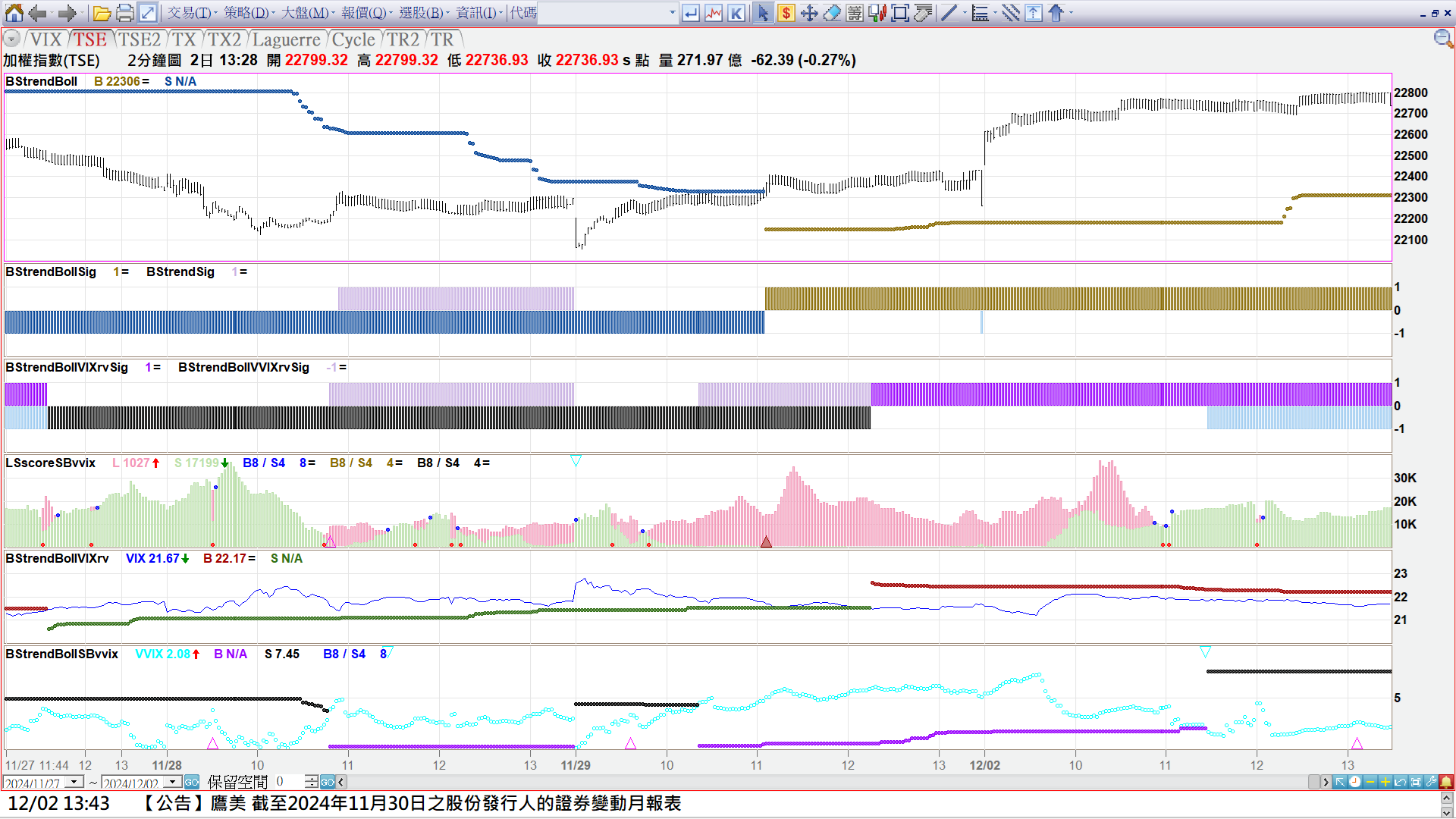Click the candlestick settings icon
The height and width of the screenshot is (819, 1456).
877,13
